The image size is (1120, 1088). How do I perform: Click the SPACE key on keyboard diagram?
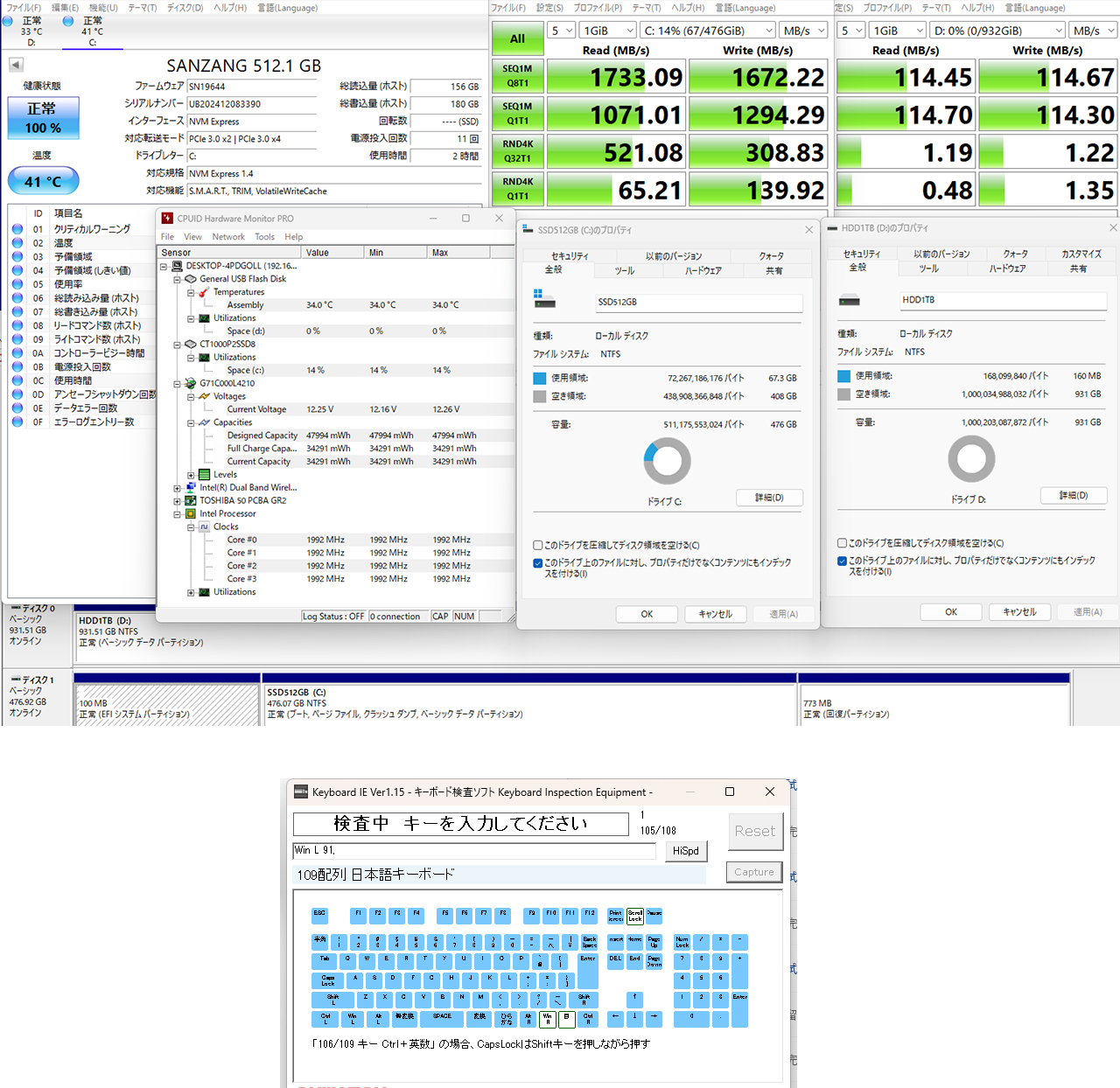(x=442, y=1018)
